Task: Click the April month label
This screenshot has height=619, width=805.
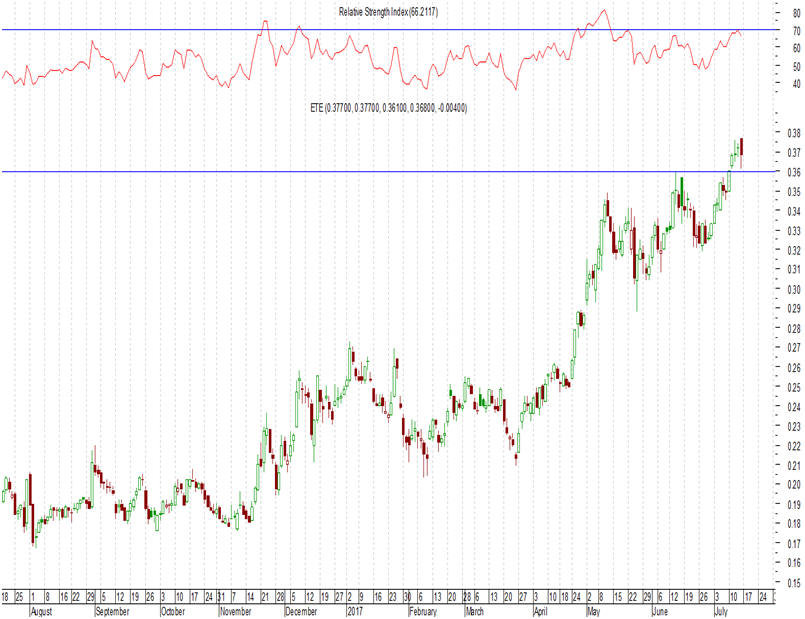Action: pyautogui.click(x=540, y=611)
